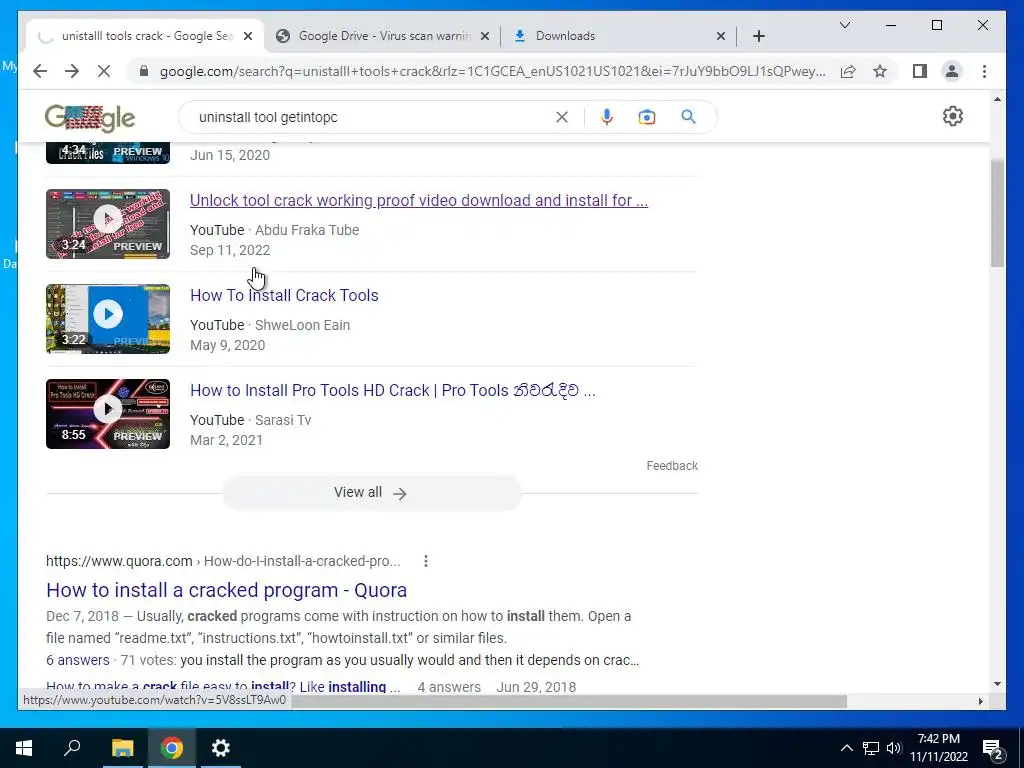Close the unistalll tools crack tab
Image resolution: width=1024 pixels, height=768 pixels.
[248, 37]
